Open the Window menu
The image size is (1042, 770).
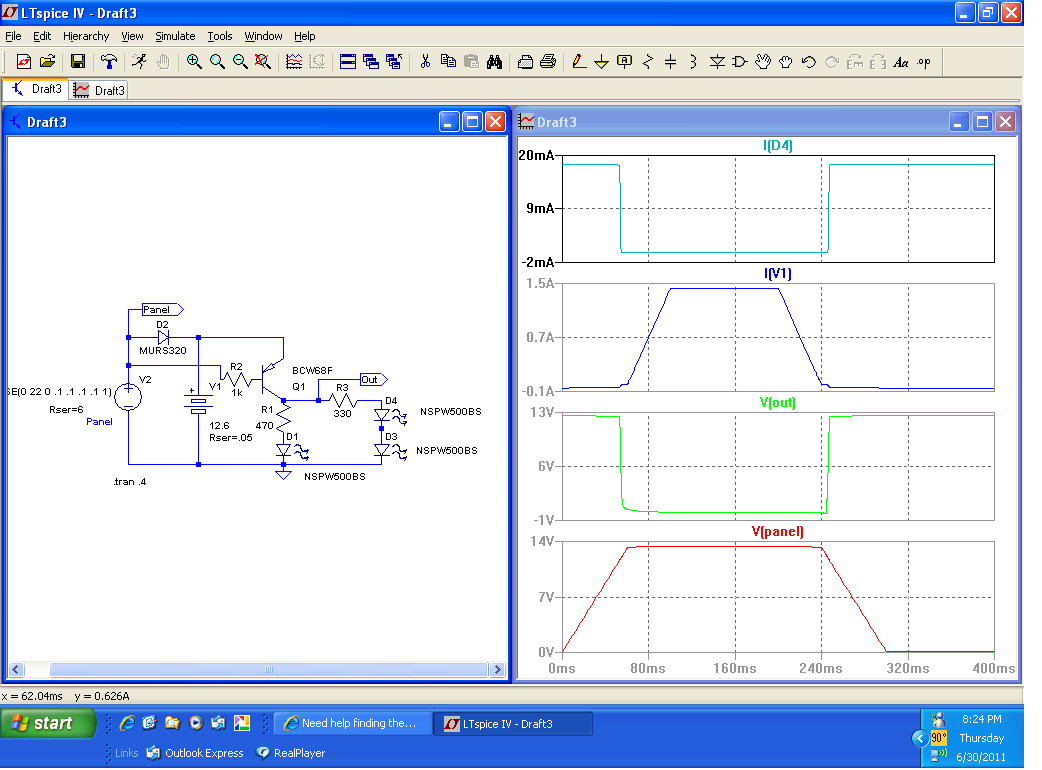click(263, 36)
